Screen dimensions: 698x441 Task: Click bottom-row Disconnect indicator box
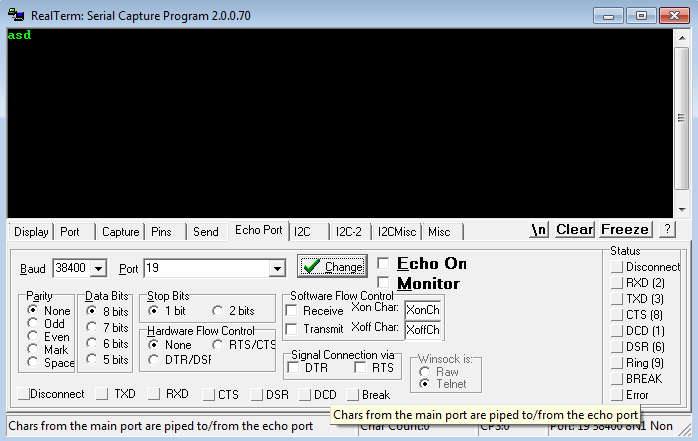[x=23, y=394]
